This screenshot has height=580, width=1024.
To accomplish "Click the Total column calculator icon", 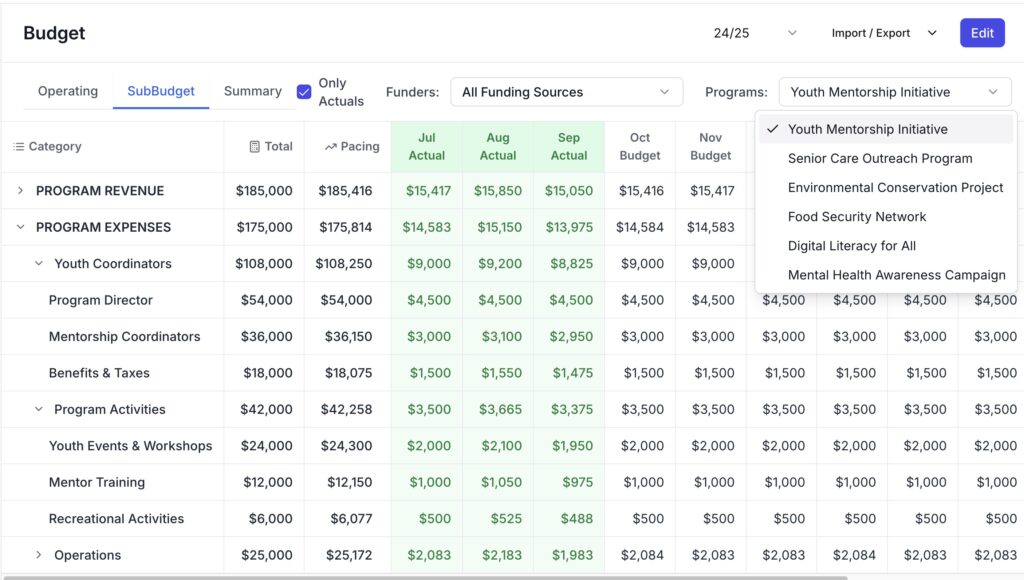I will tap(254, 147).
